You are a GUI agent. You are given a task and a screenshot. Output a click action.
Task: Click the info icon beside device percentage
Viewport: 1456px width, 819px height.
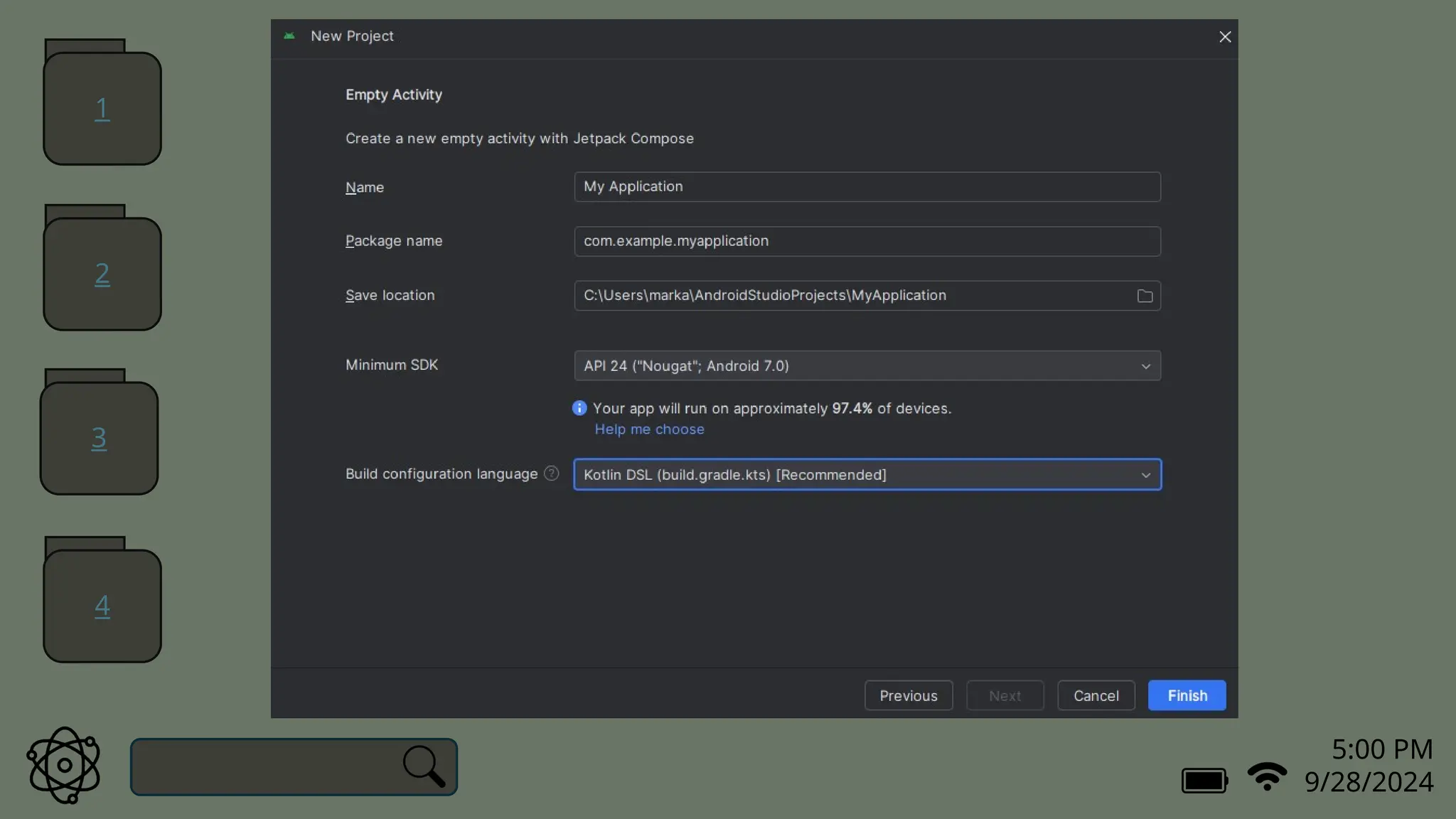coord(579,408)
